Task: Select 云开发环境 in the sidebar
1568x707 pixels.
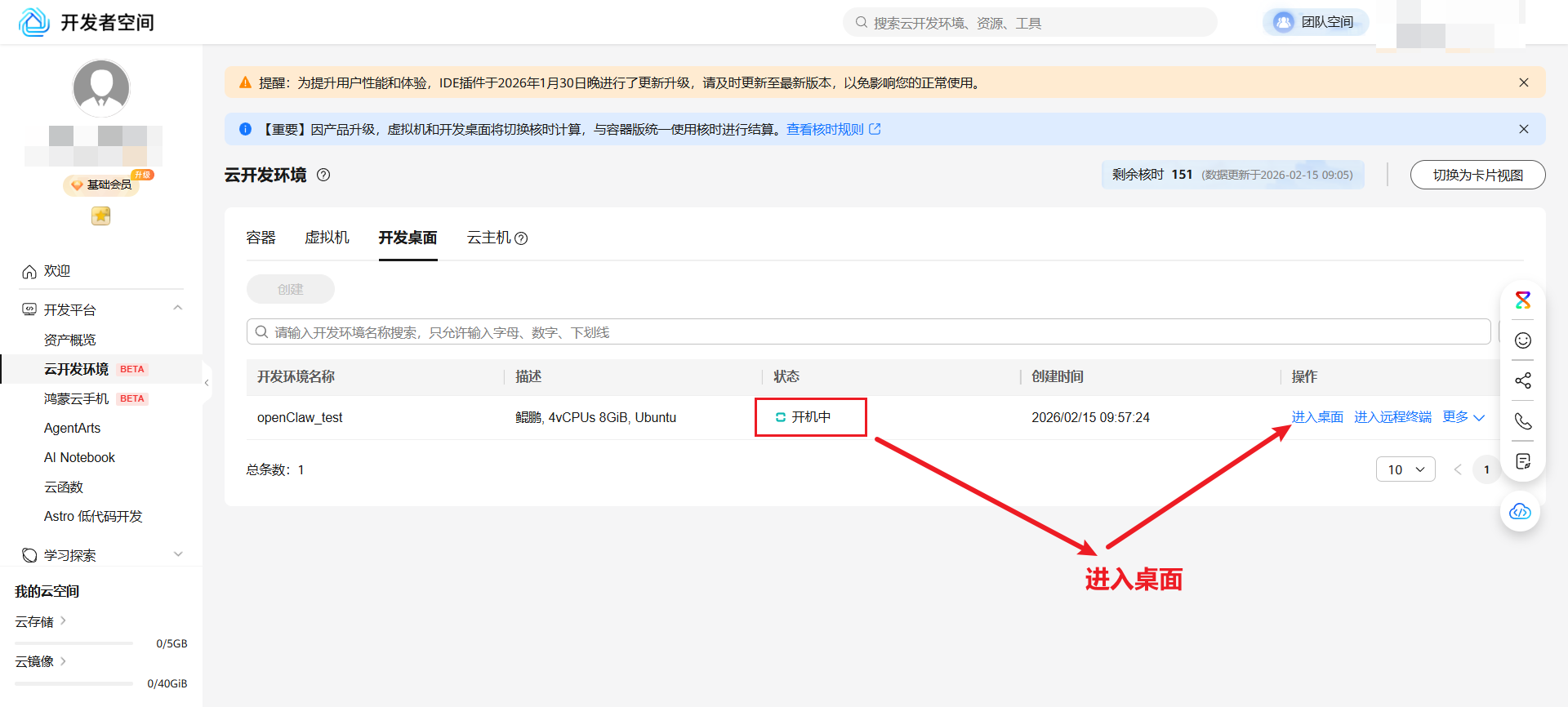Action: pyautogui.click(x=76, y=369)
